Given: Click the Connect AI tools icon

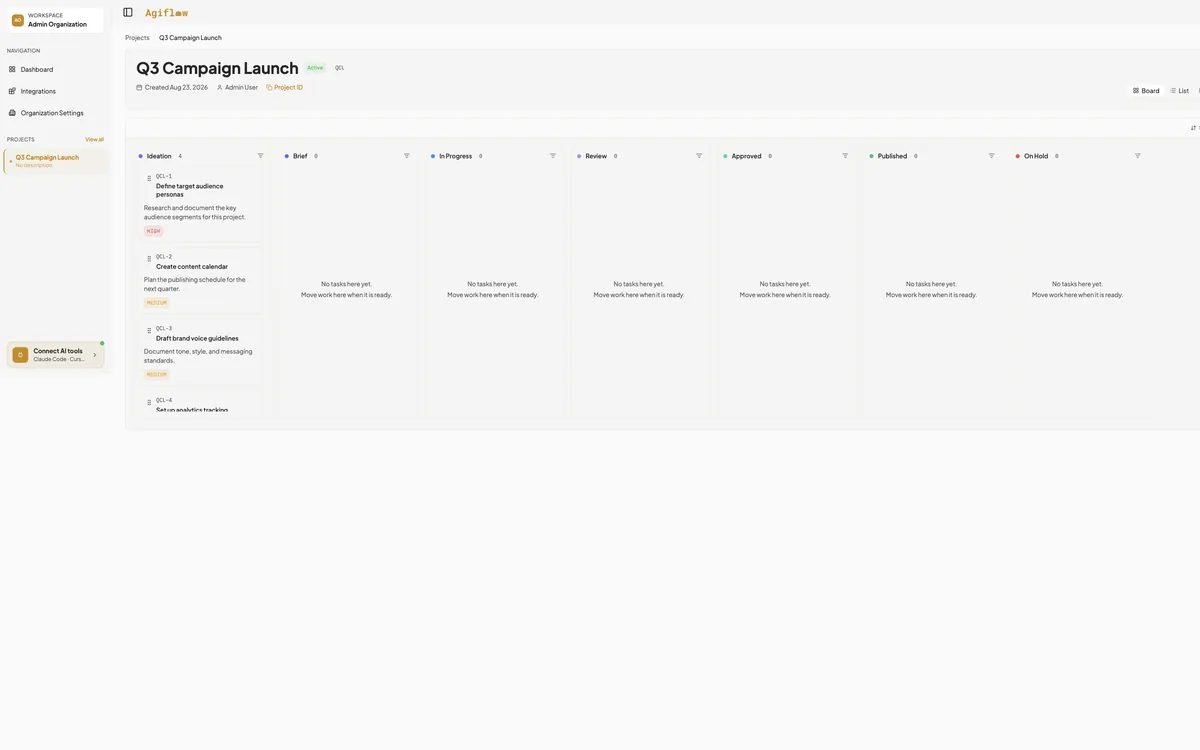Looking at the screenshot, I should pos(20,355).
